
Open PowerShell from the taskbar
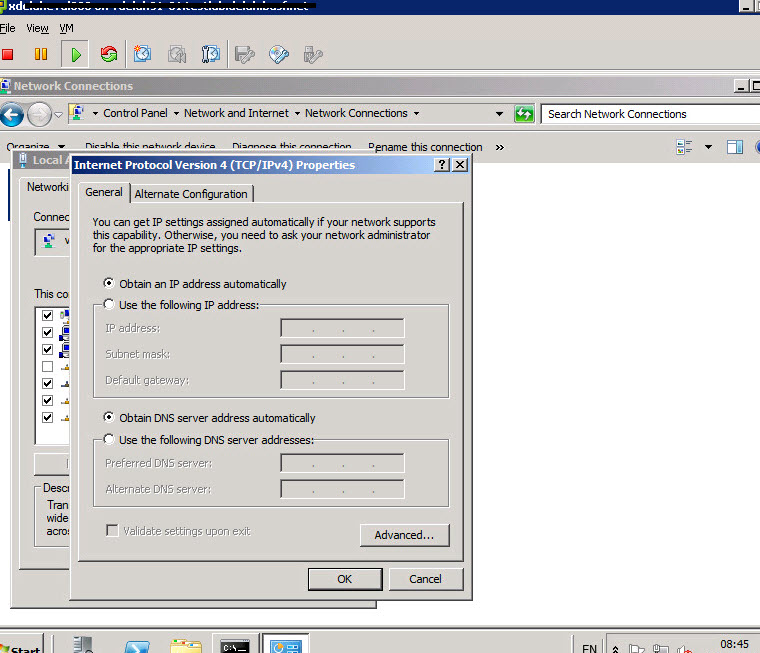coord(137,646)
